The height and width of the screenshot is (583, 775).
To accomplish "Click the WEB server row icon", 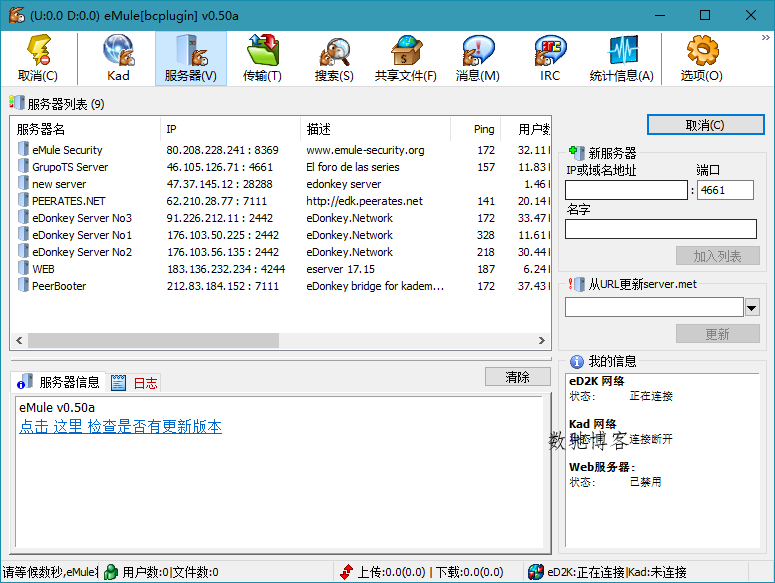I will coord(23,268).
